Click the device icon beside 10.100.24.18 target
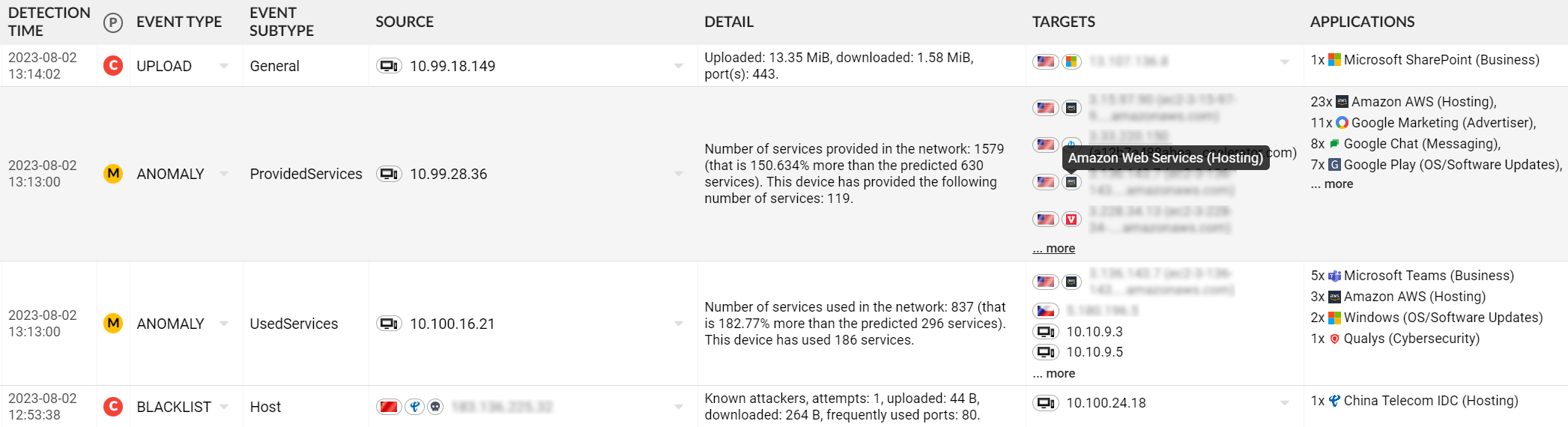1568x427 pixels. tap(1045, 403)
